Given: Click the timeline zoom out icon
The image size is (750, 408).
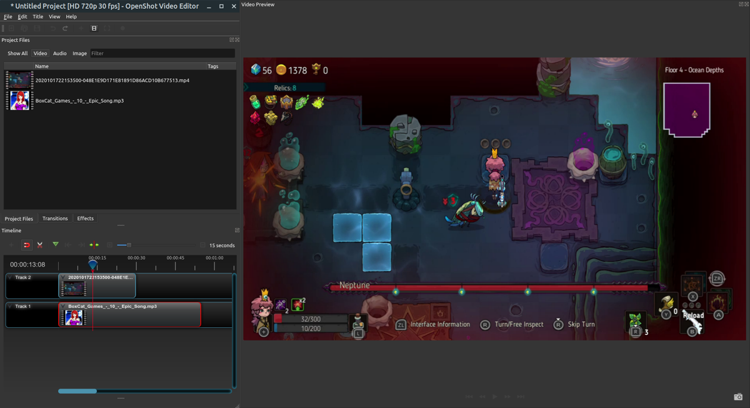Looking at the screenshot, I should [203, 245].
